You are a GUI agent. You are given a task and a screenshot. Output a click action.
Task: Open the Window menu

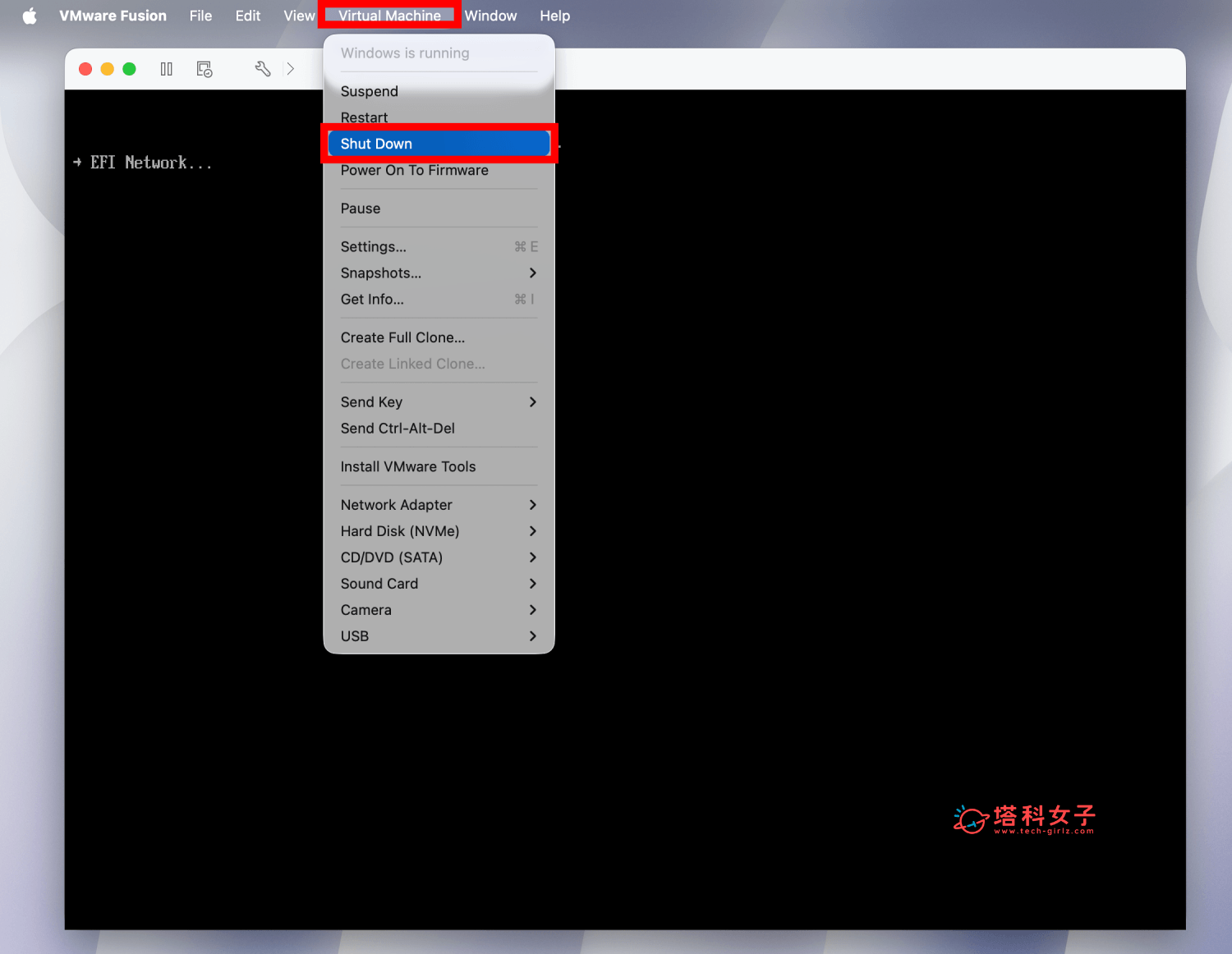[x=490, y=16]
